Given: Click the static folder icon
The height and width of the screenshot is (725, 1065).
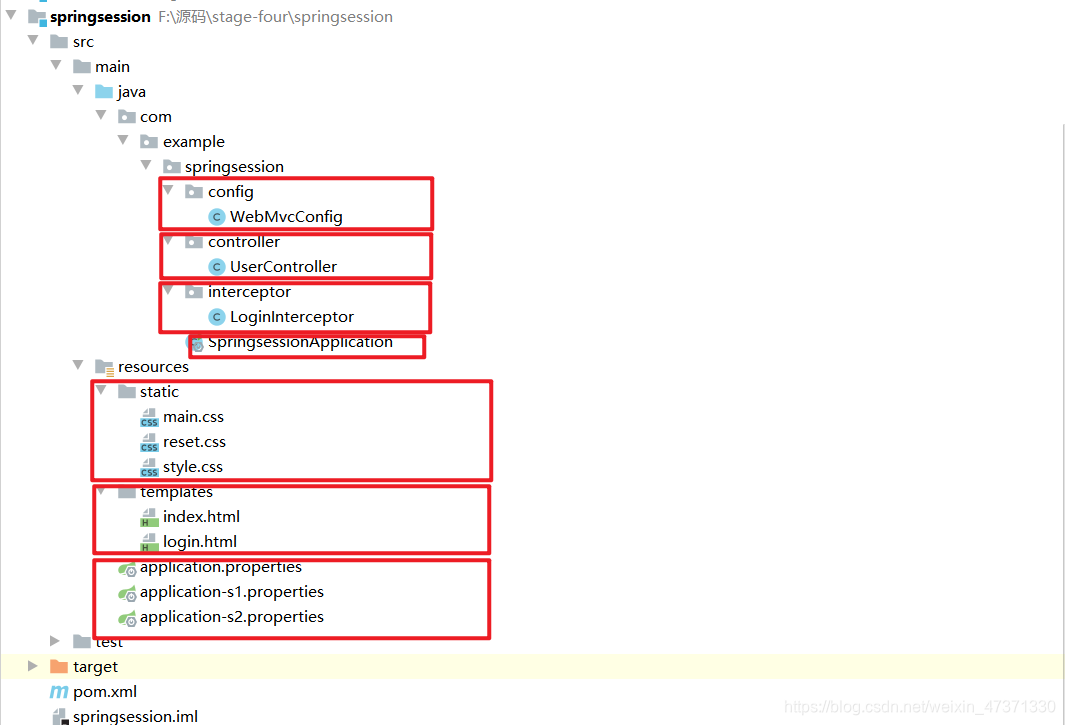Looking at the screenshot, I should coord(127,392).
